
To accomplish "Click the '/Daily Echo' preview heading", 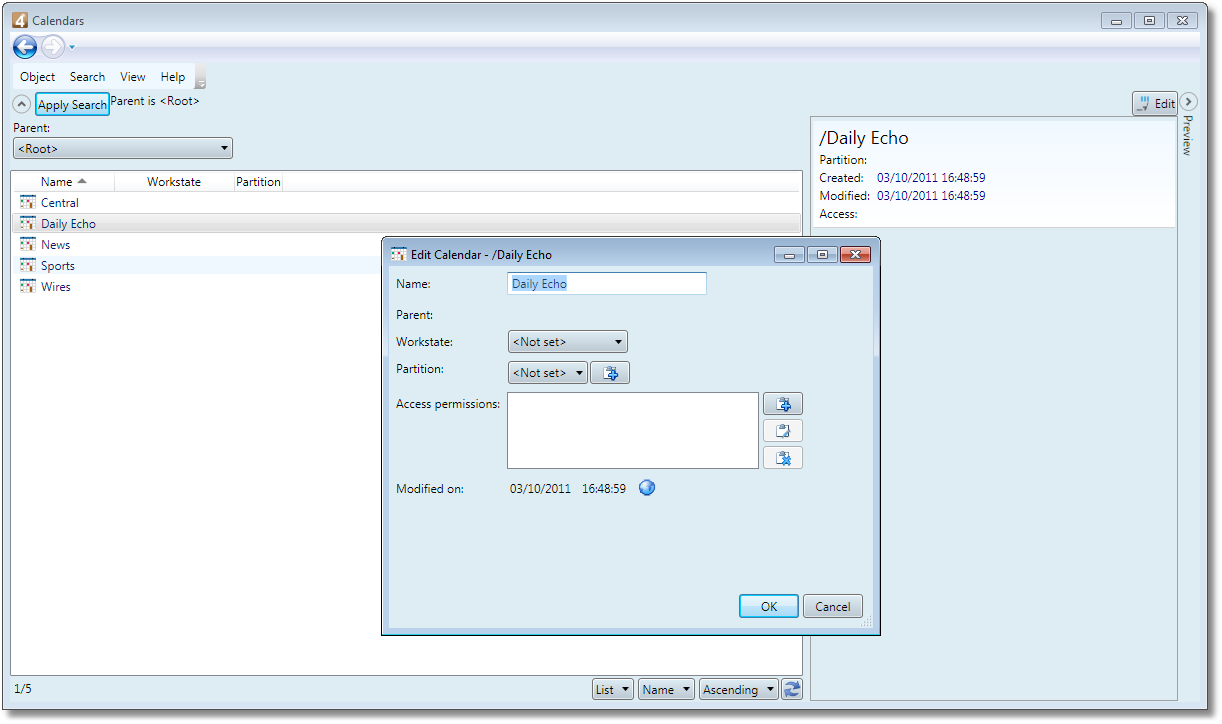I will 864,138.
